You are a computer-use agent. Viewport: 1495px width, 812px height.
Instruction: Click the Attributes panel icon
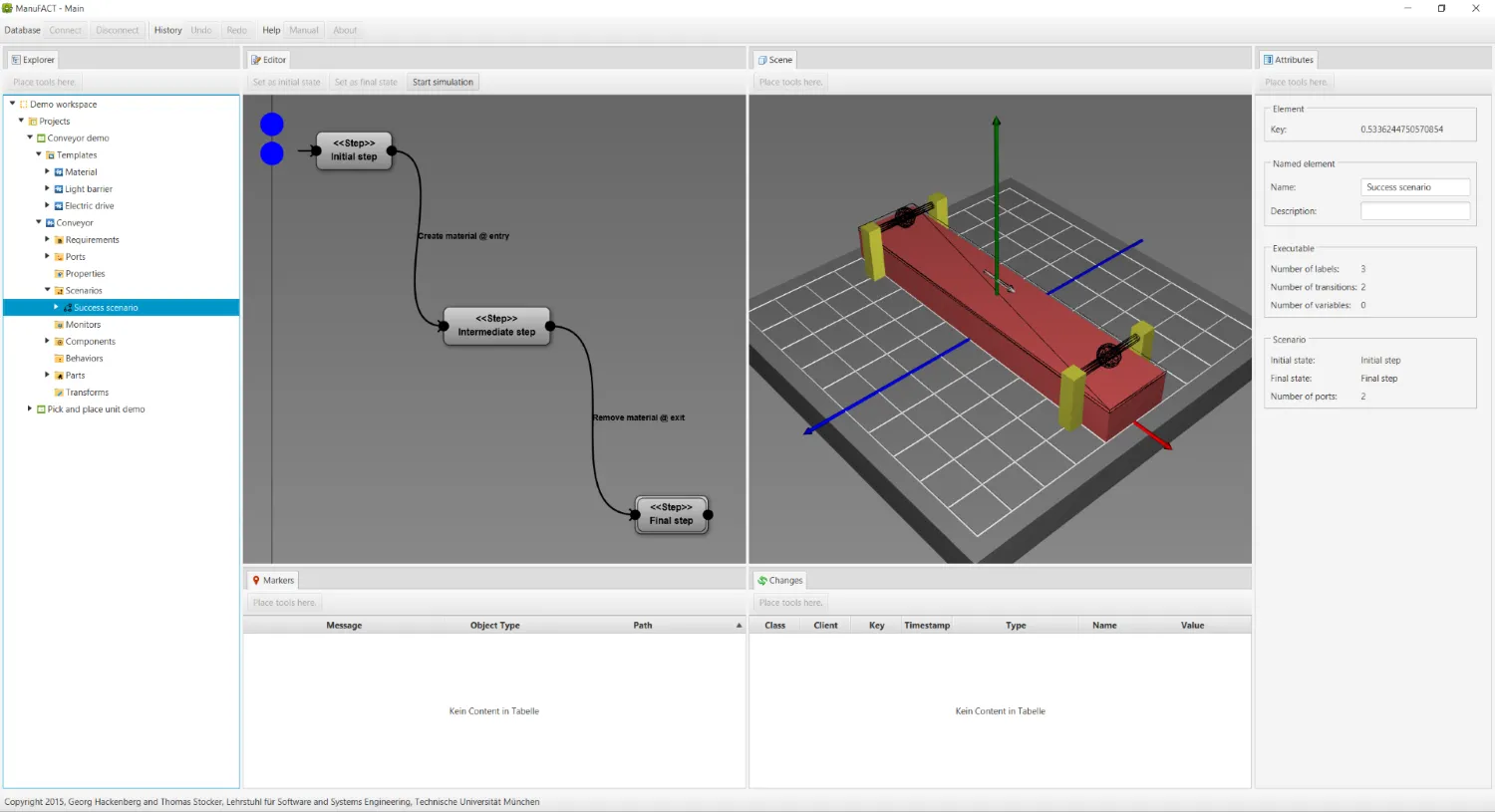click(x=1269, y=60)
